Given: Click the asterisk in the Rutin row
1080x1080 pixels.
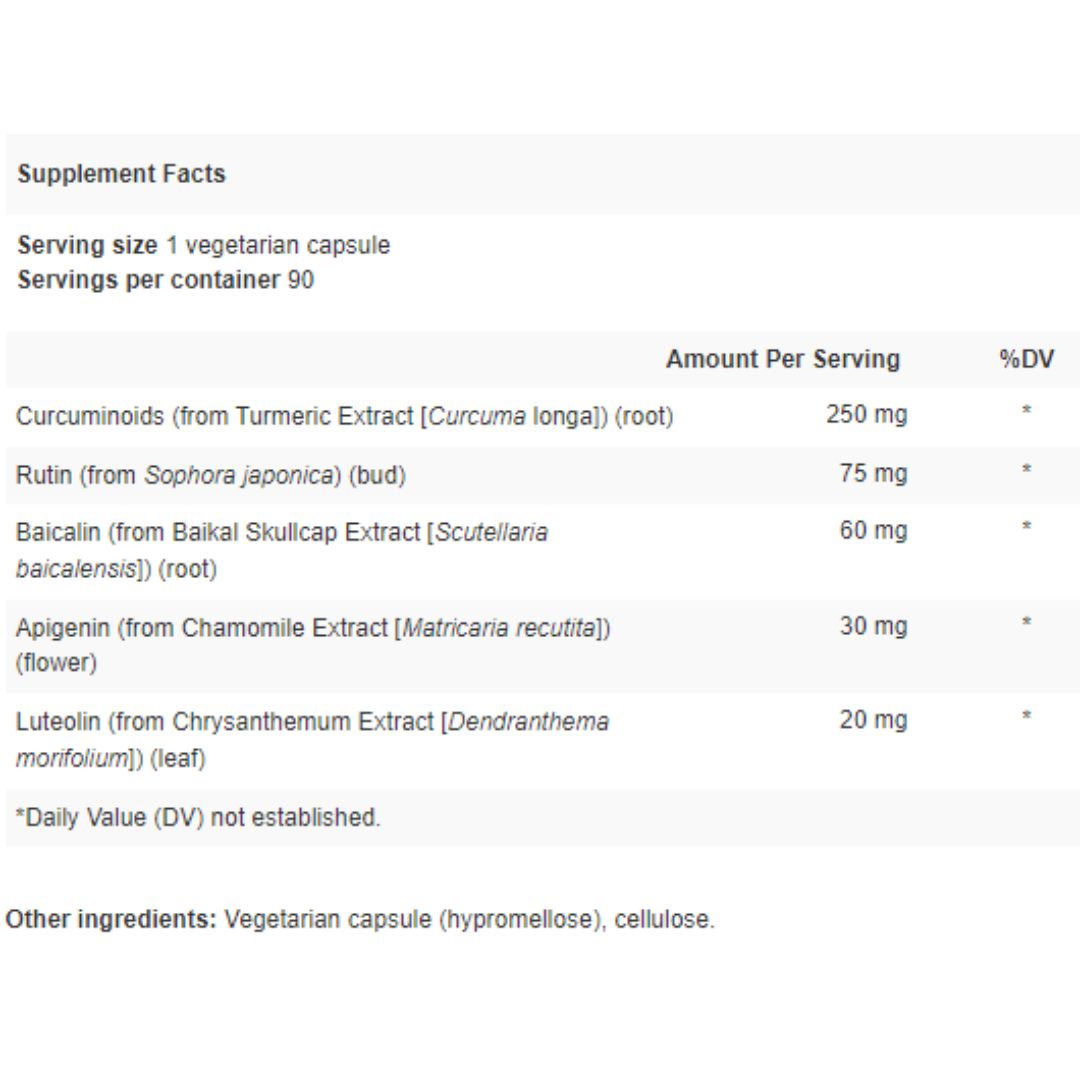Looking at the screenshot, I should 1026,469.
